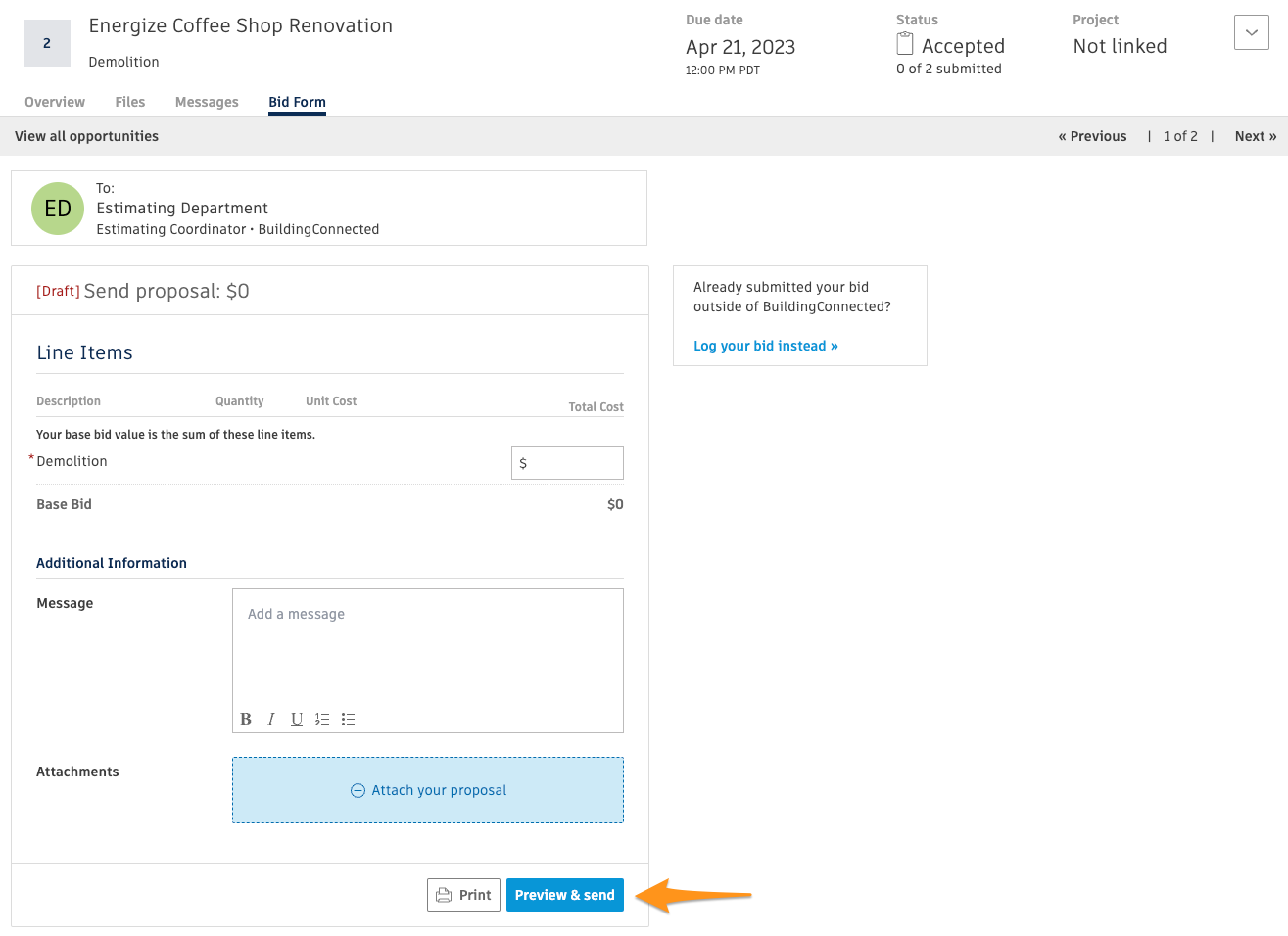Focus the Demolition total cost field
This screenshot has width=1288, height=936.
coord(567,463)
